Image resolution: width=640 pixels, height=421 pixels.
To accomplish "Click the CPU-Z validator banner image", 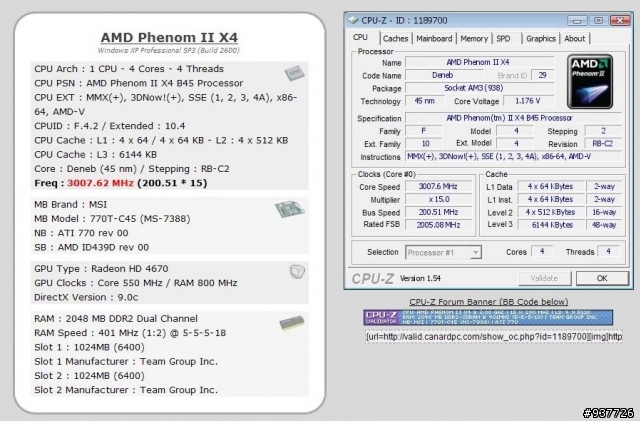I will (488, 317).
